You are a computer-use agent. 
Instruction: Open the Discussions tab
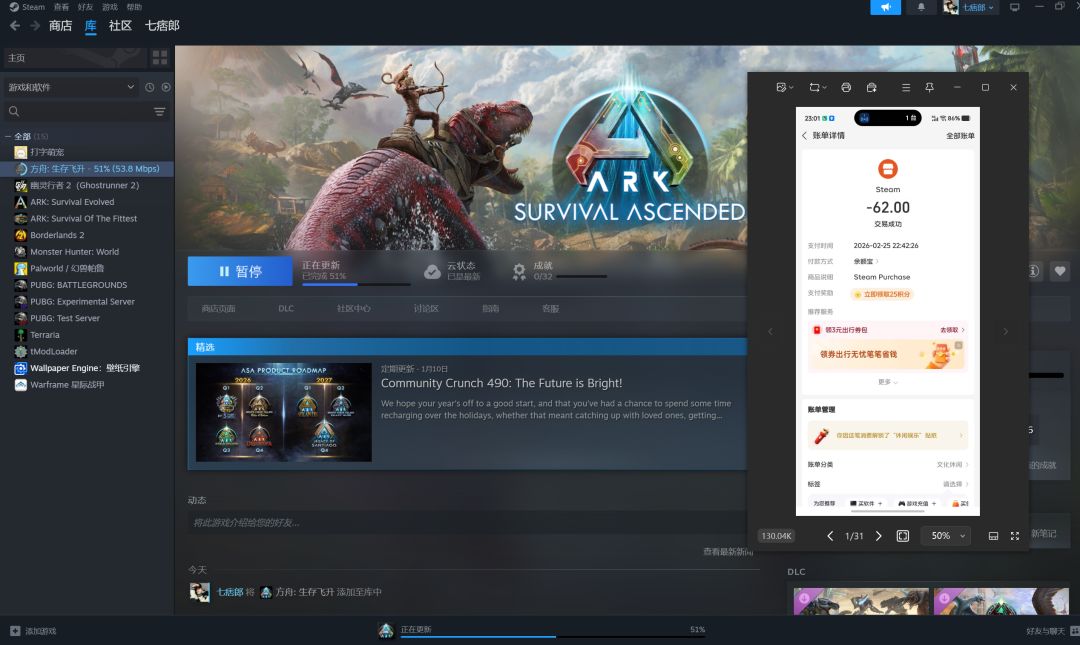[x=426, y=309]
